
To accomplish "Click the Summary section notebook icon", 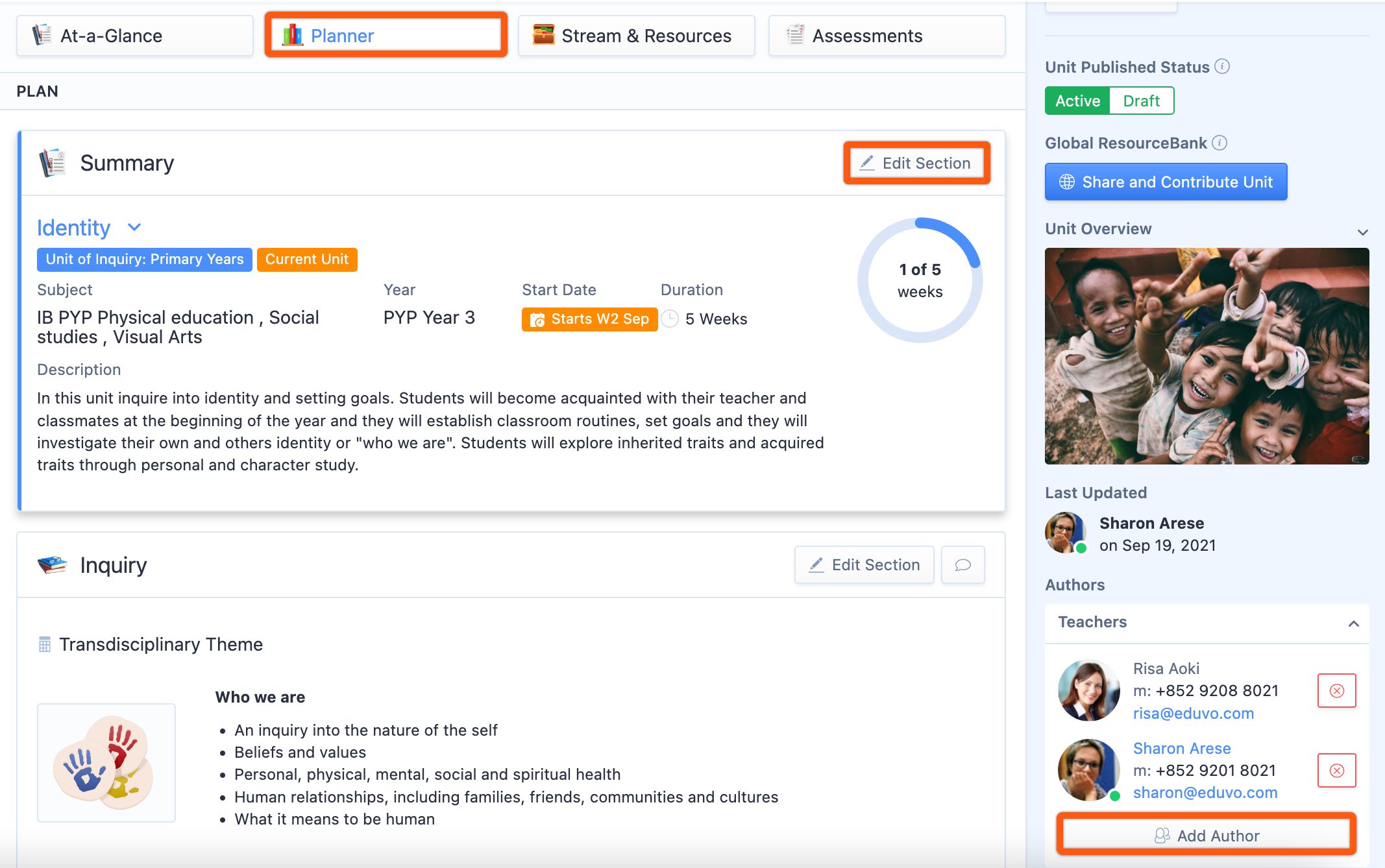I will (x=53, y=163).
